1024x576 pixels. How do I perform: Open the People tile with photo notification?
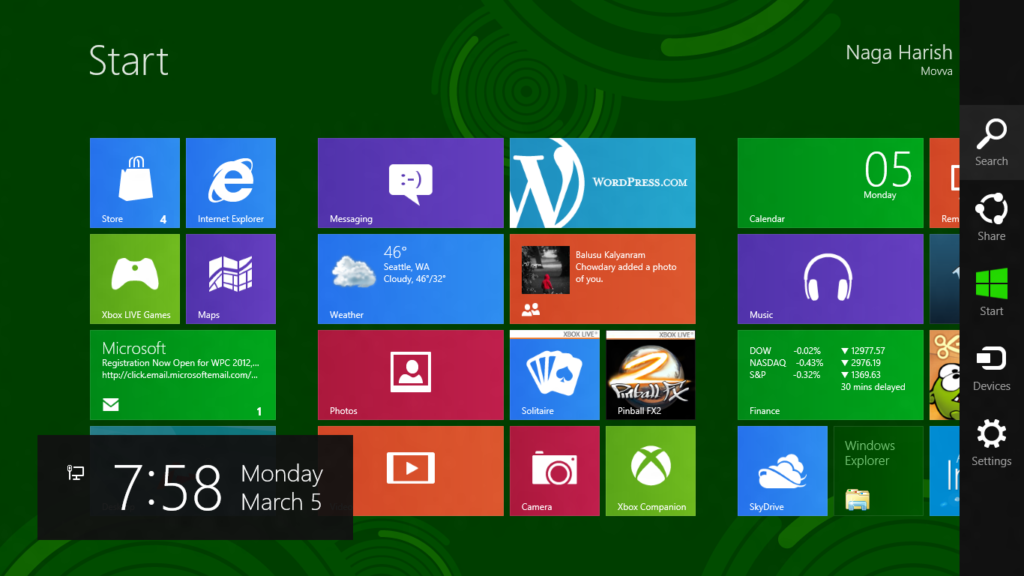(x=603, y=279)
